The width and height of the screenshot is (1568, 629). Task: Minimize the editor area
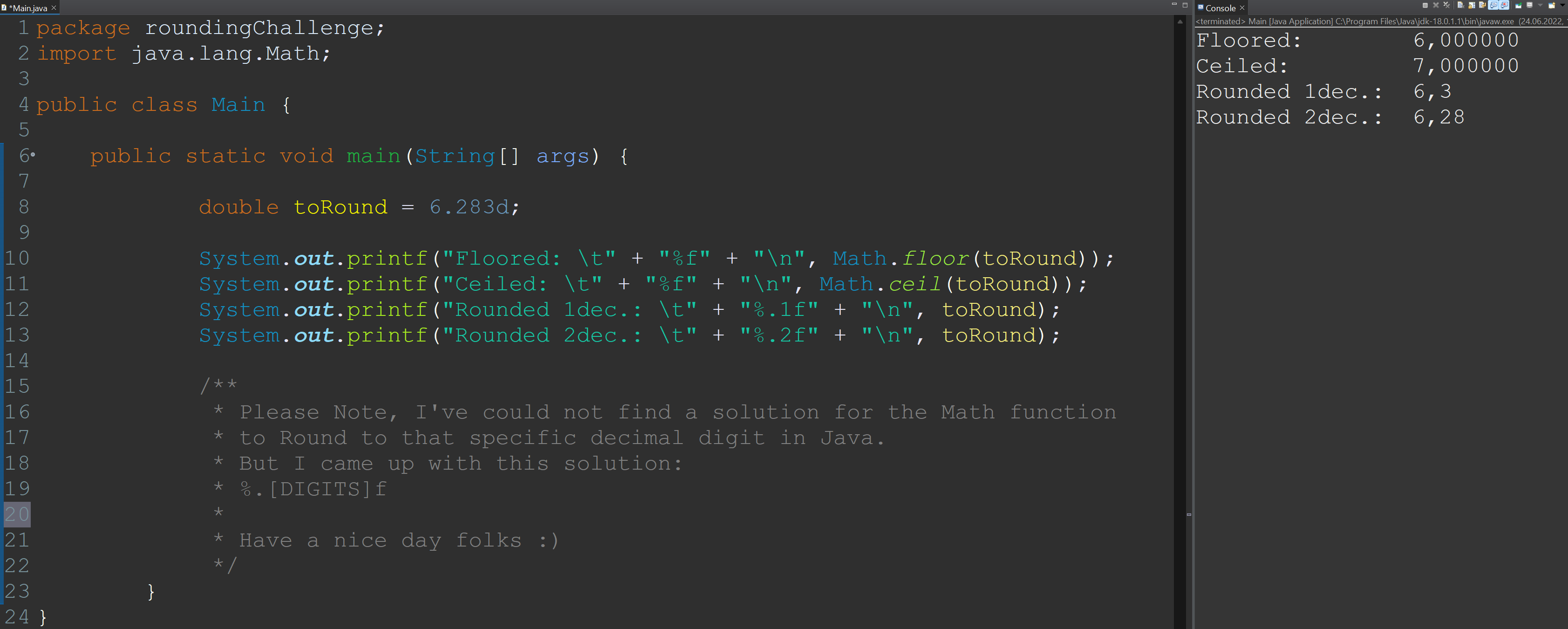(1174, 5)
